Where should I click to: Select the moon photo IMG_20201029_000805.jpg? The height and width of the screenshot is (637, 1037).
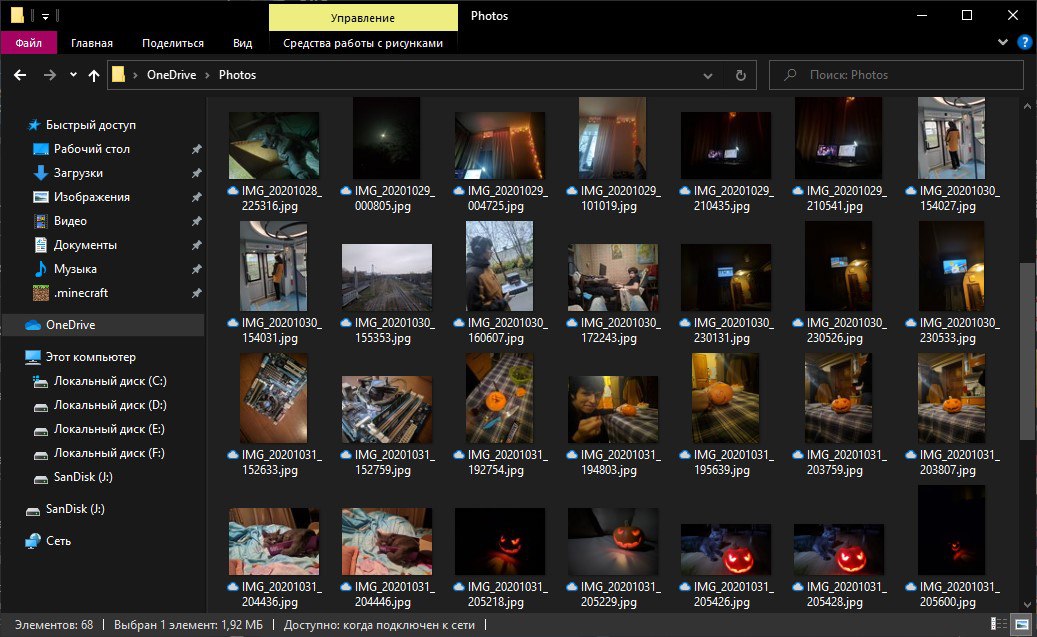pyautogui.click(x=386, y=138)
